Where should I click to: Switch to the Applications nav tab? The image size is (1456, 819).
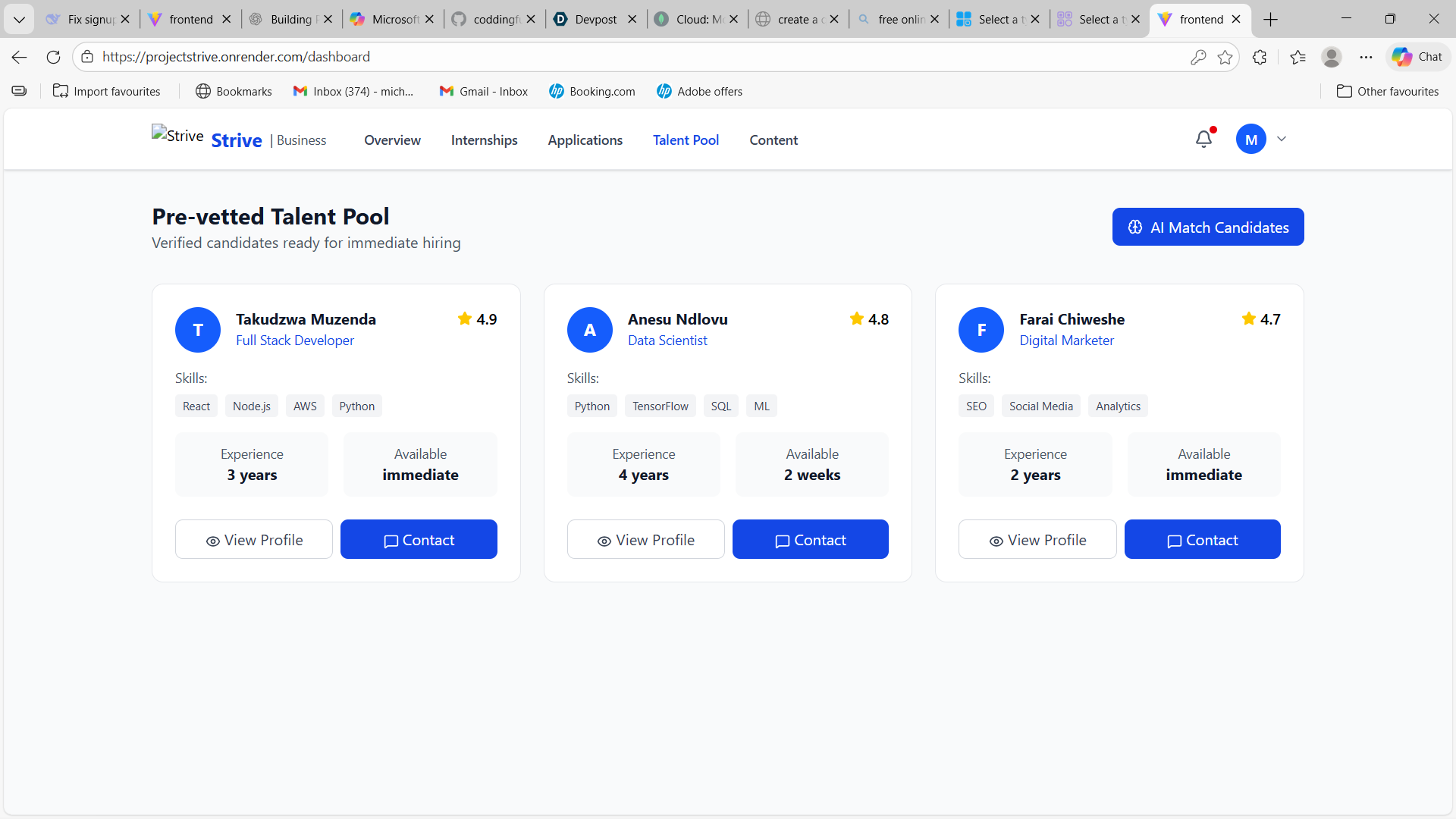pos(585,140)
